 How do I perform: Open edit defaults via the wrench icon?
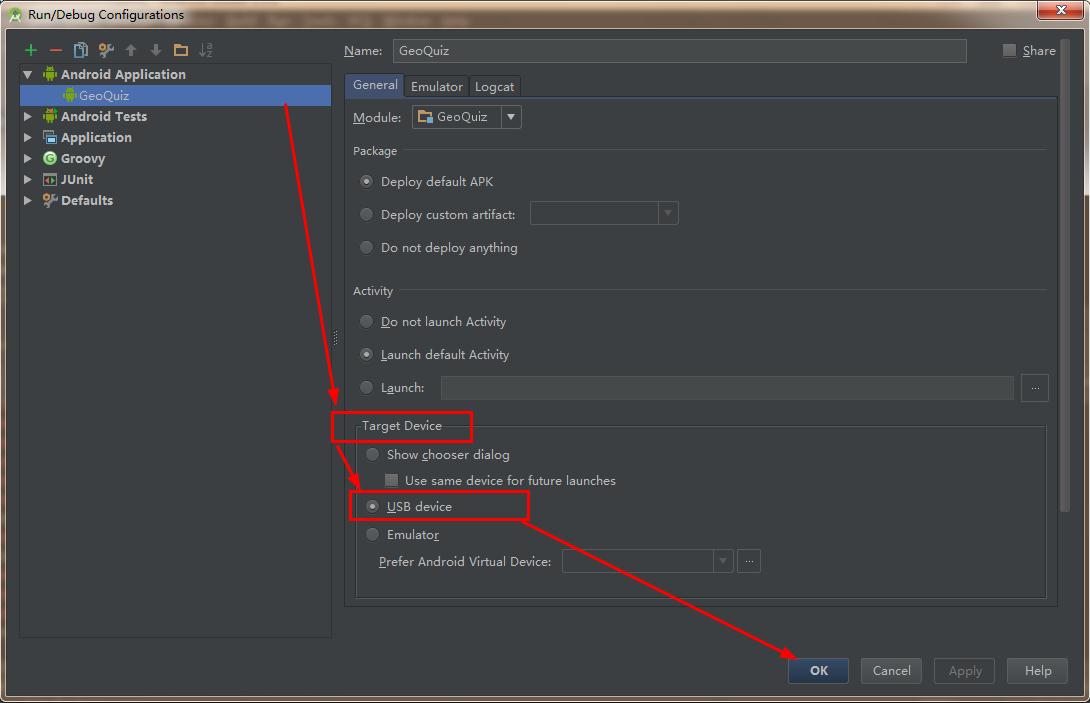(x=106, y=50)
